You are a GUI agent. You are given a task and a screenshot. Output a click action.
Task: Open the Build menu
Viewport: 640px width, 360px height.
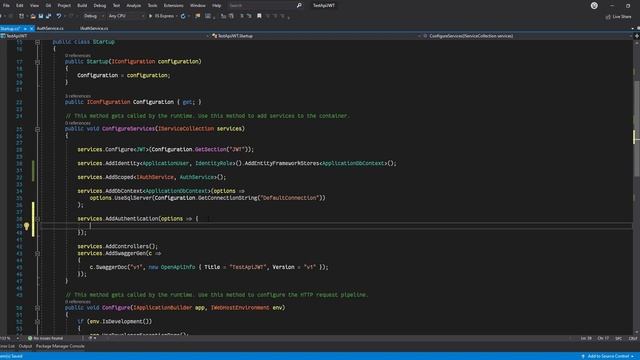point(82,5)
